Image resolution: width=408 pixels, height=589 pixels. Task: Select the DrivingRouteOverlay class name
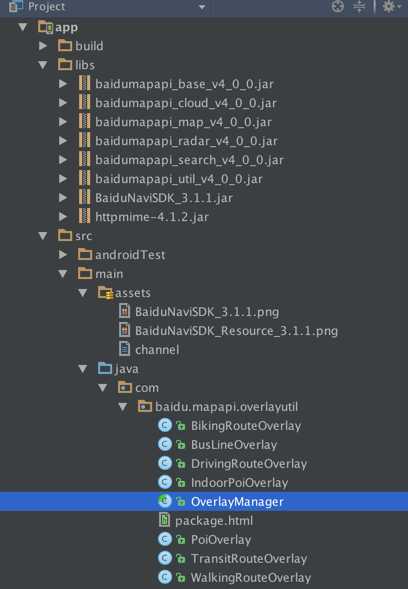pos(249,464)
